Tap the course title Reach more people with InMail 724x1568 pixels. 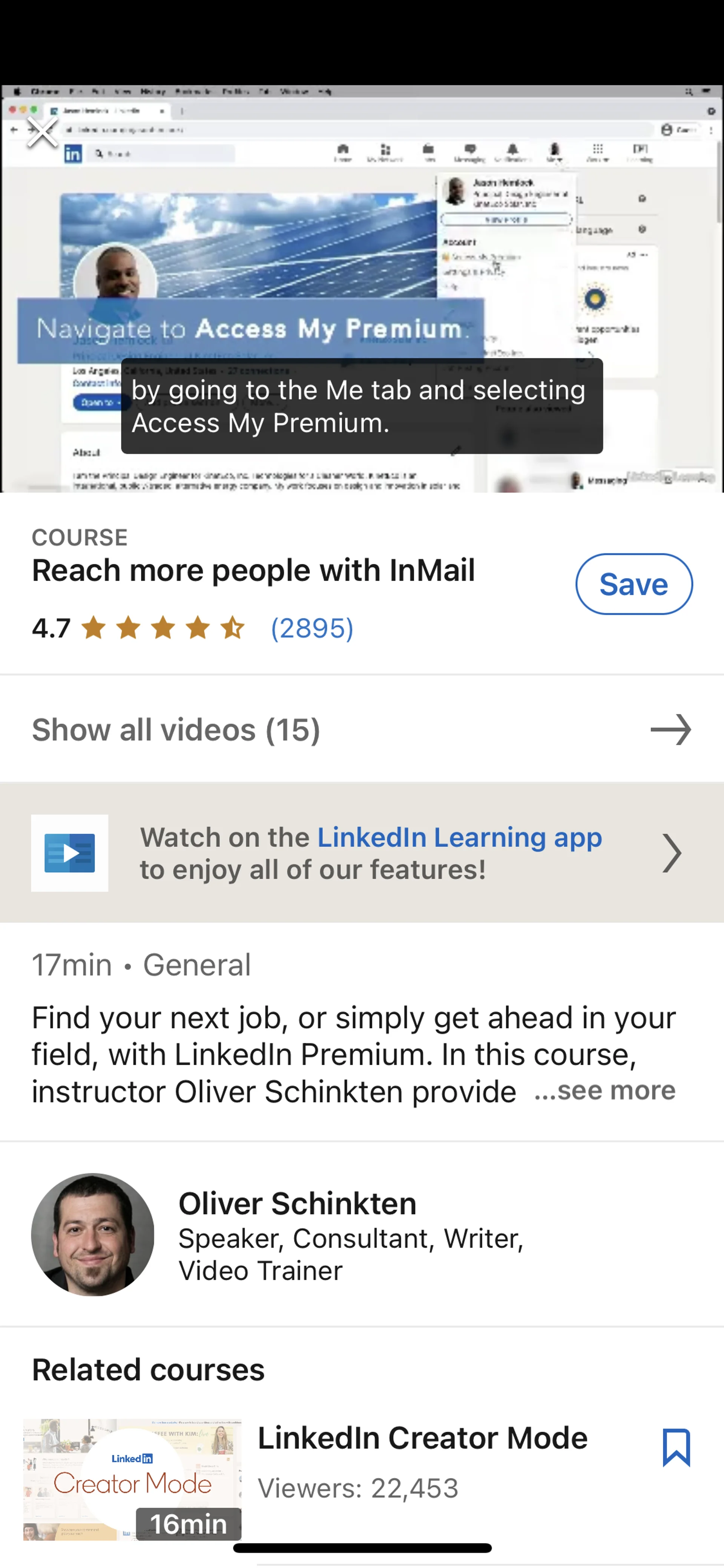253,571
